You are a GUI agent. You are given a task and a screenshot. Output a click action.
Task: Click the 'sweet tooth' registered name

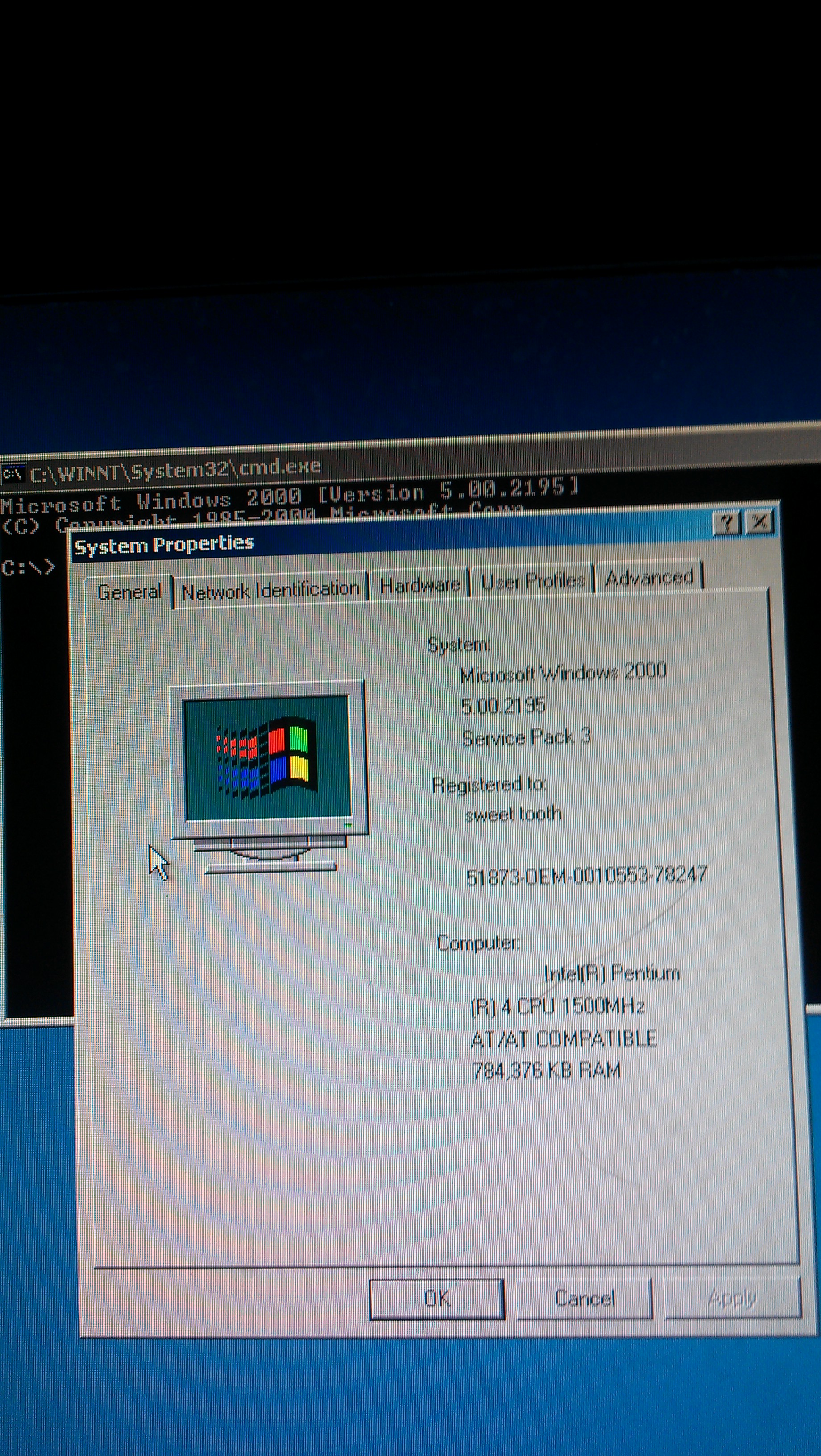point(514,814)
